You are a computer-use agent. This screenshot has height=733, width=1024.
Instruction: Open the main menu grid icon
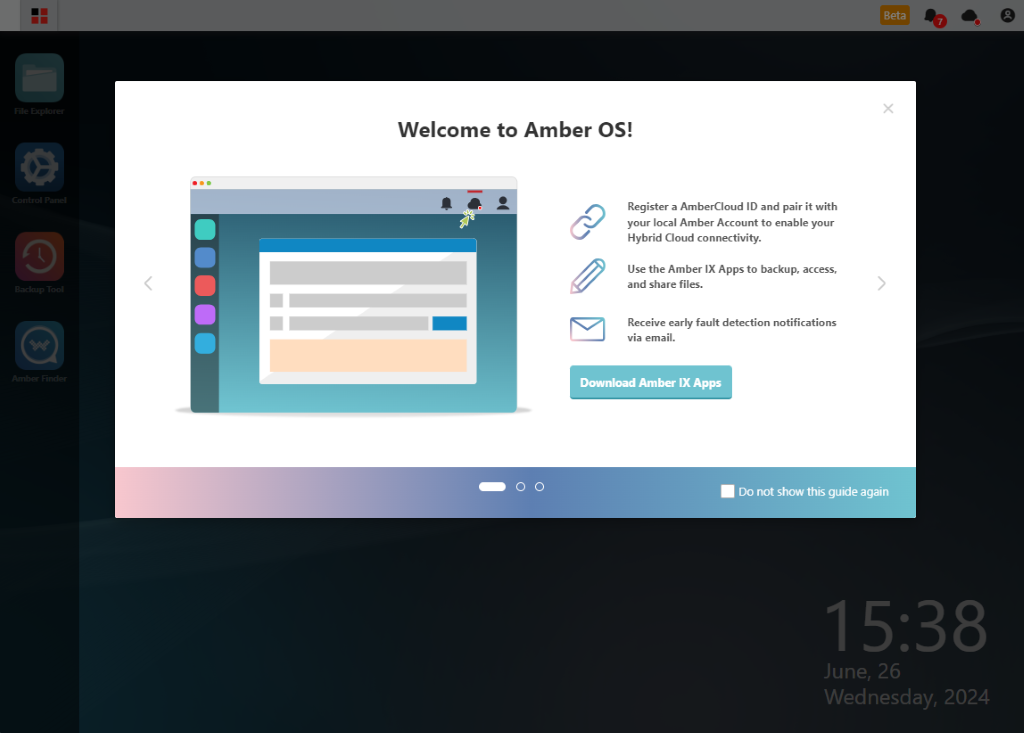tap(39, 16)
